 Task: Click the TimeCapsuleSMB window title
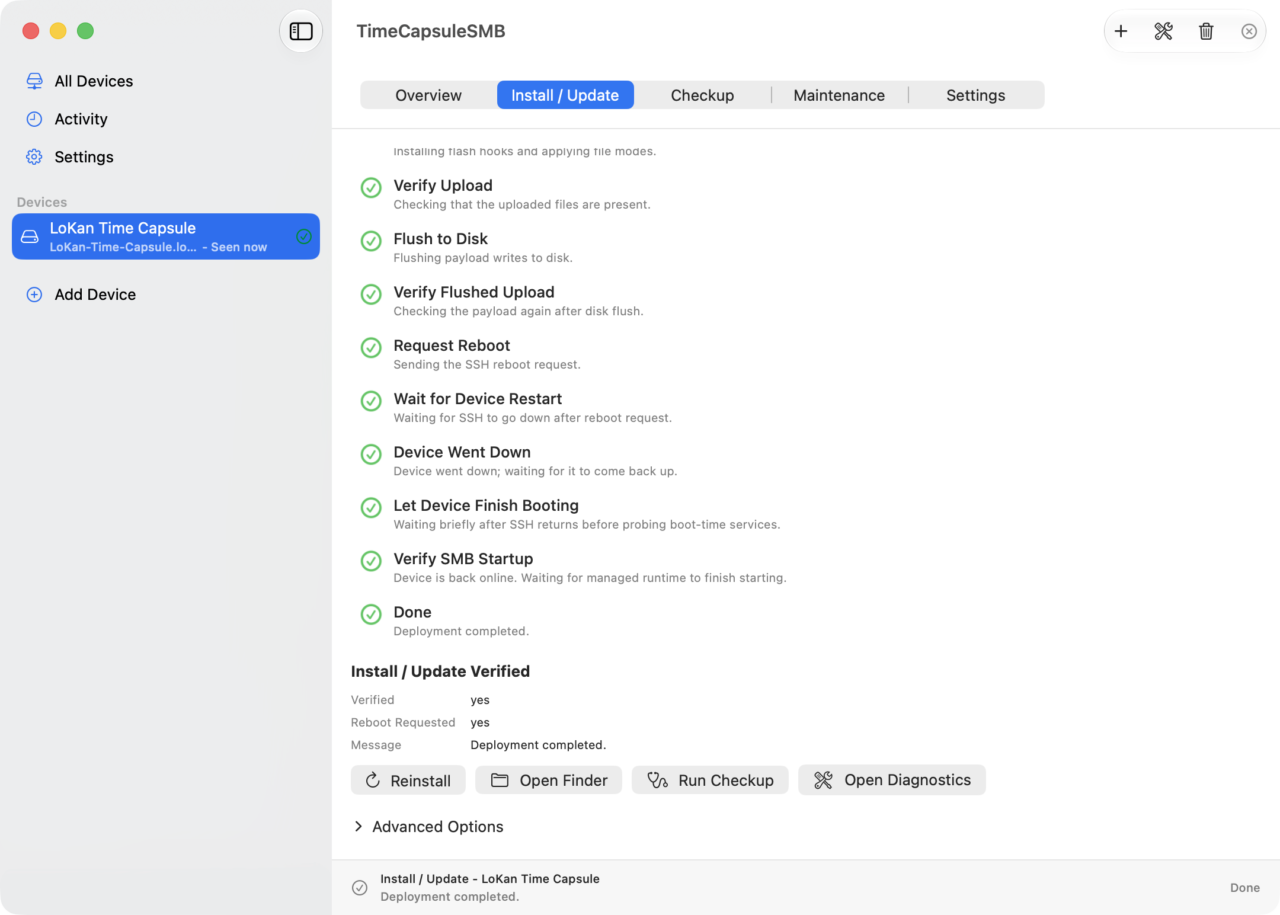point(431,31)
